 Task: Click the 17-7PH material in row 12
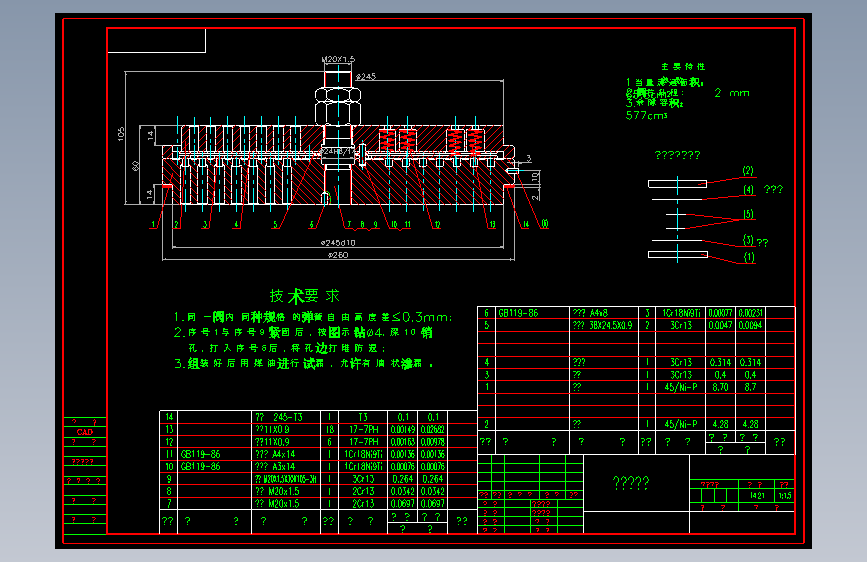[x=363, y=442]
